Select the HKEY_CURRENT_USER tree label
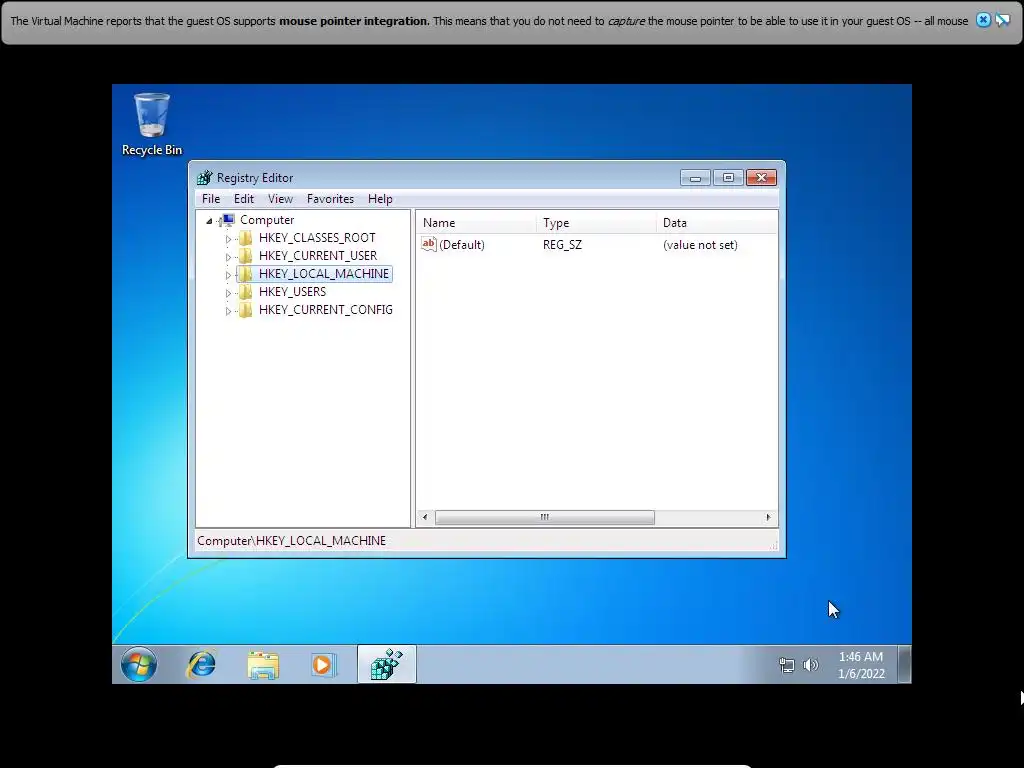The image size is (1024, 768). pos(317,256)
